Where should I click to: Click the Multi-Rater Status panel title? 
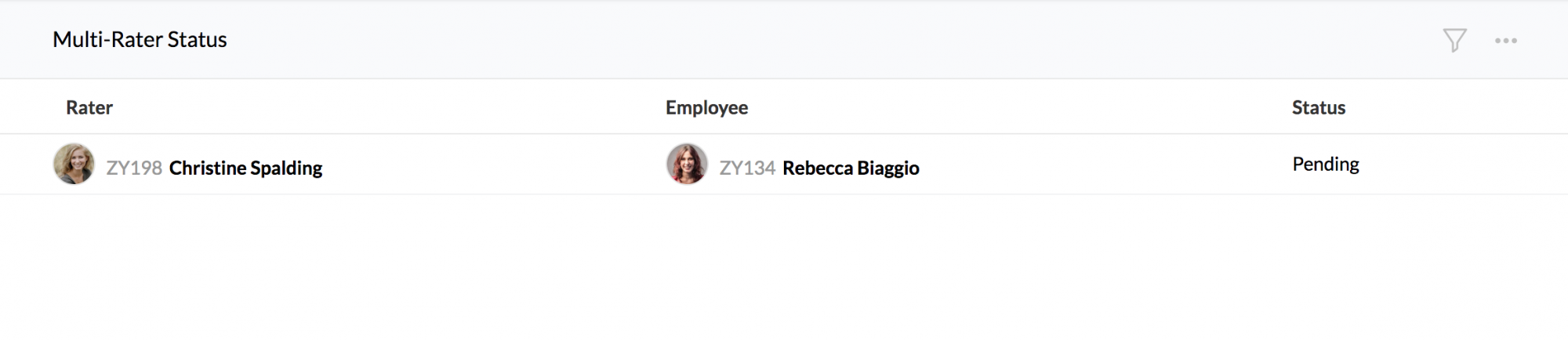pyautogui.click(x=140, y=40)
